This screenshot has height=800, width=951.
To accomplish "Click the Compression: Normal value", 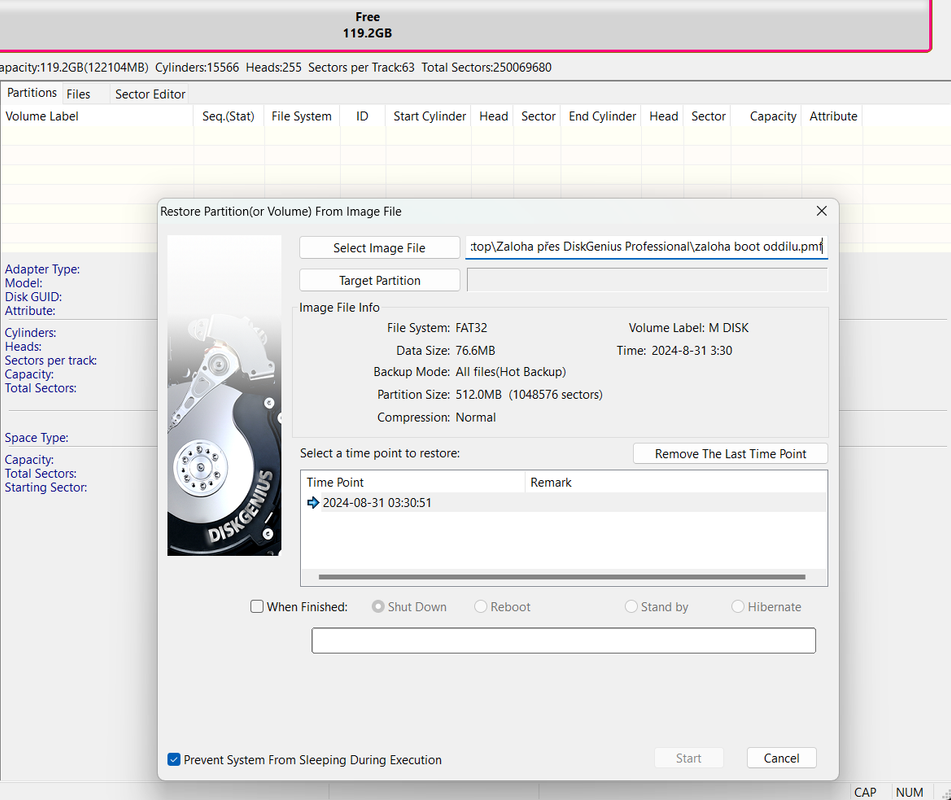I will point(476,417).
